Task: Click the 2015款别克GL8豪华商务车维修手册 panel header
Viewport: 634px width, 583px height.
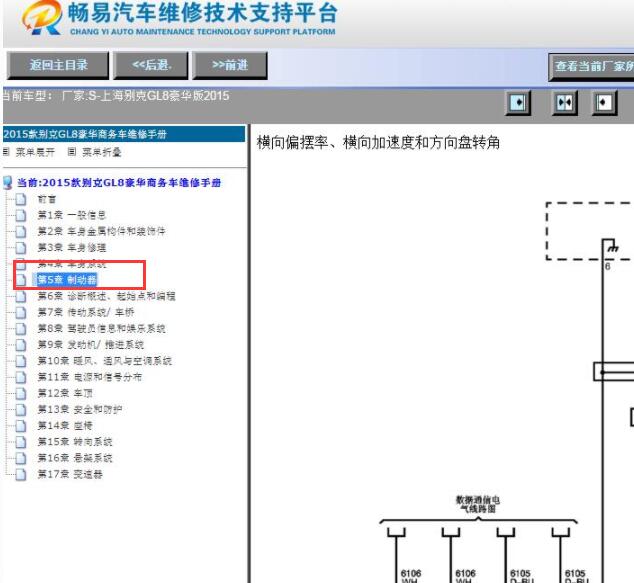Action: click(124, 134)
